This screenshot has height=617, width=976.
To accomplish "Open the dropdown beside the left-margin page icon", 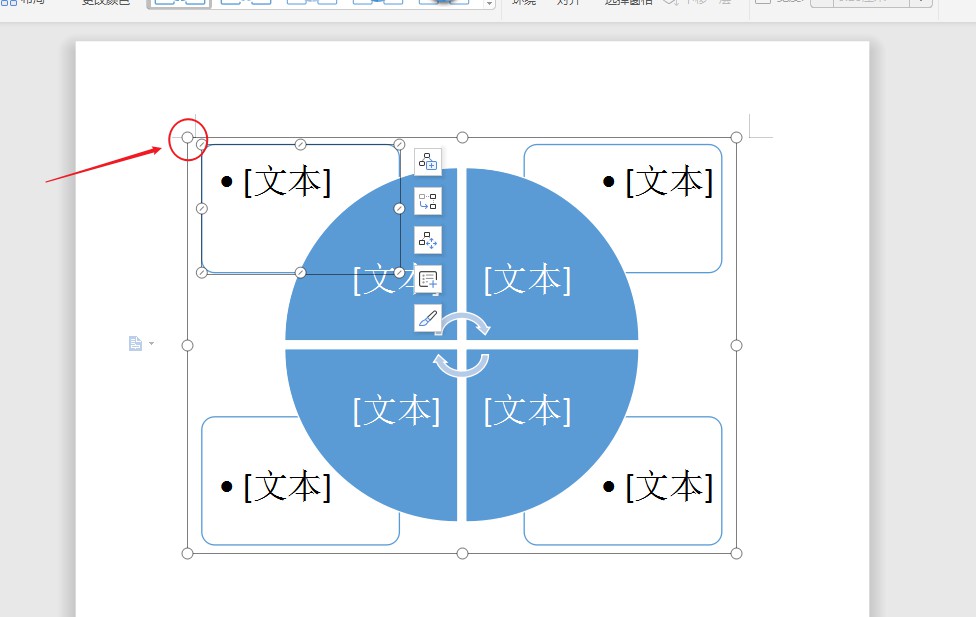I will pyautogui.click(x=149, y=343).
